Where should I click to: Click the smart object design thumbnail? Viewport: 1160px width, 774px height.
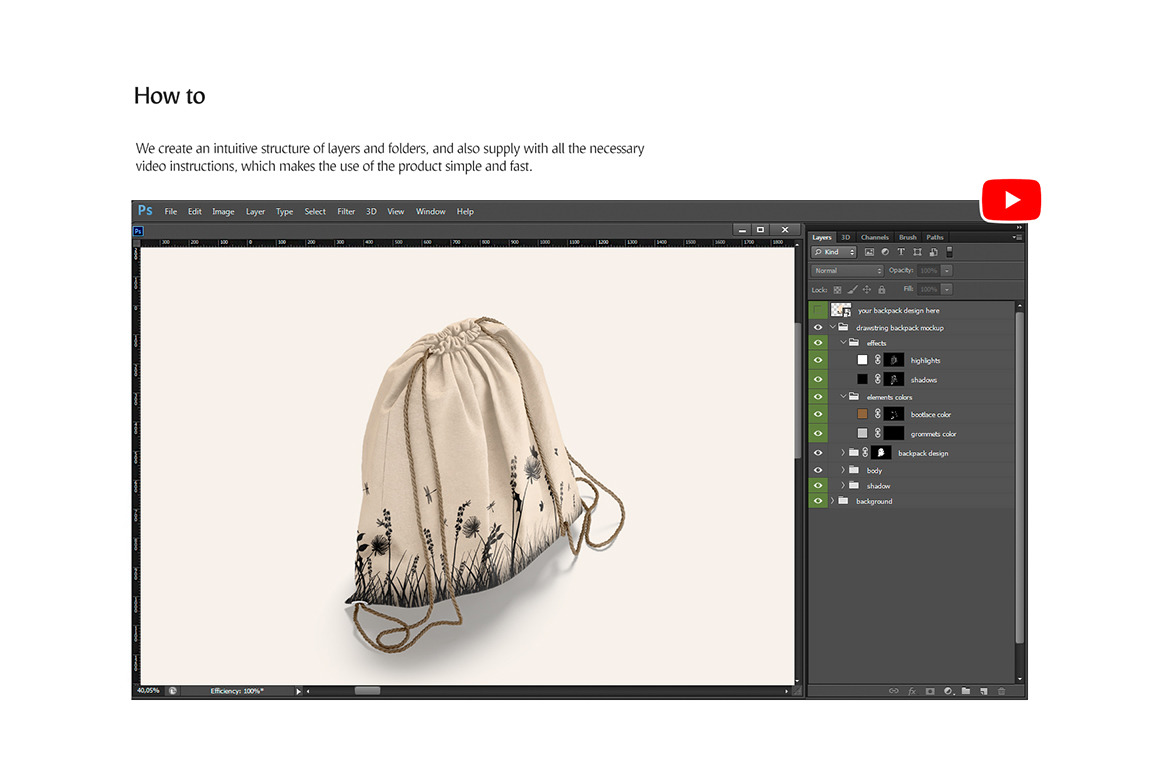click(840, 310)
